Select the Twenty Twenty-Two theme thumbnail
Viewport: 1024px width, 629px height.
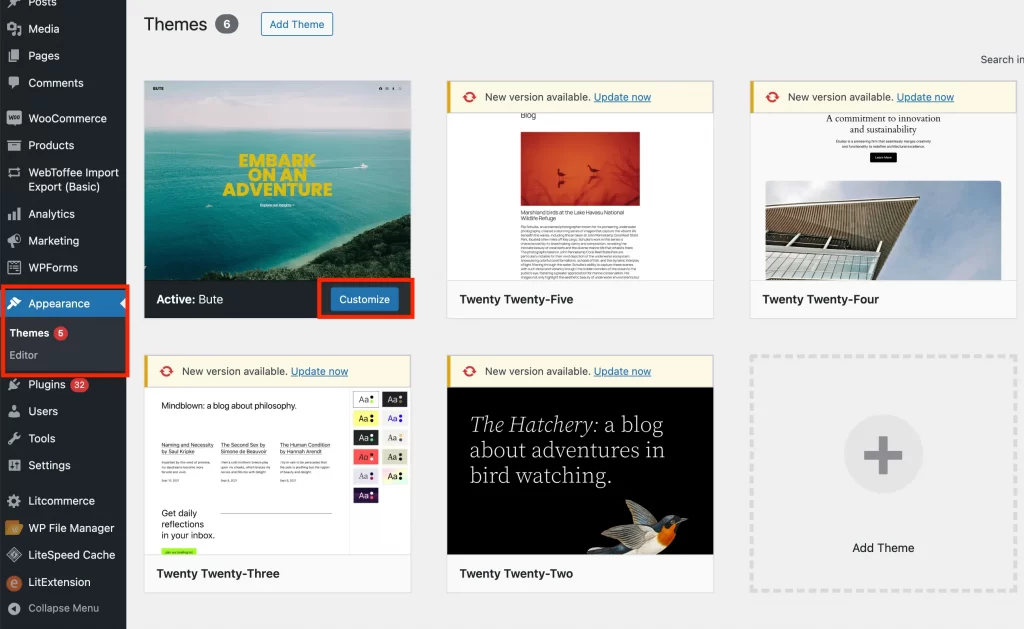pyautogui.click(x=580, y=470)
